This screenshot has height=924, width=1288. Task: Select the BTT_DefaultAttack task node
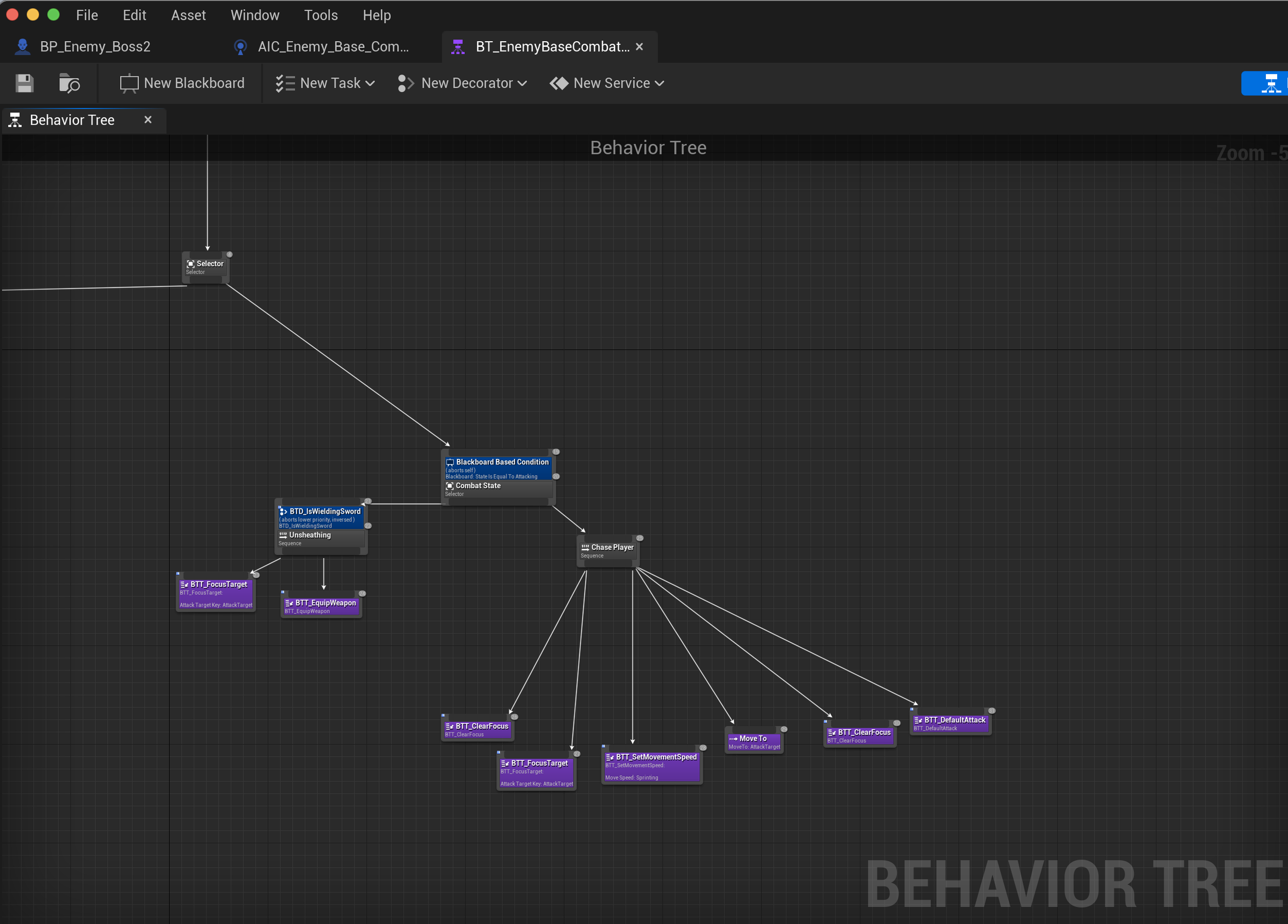950,723
